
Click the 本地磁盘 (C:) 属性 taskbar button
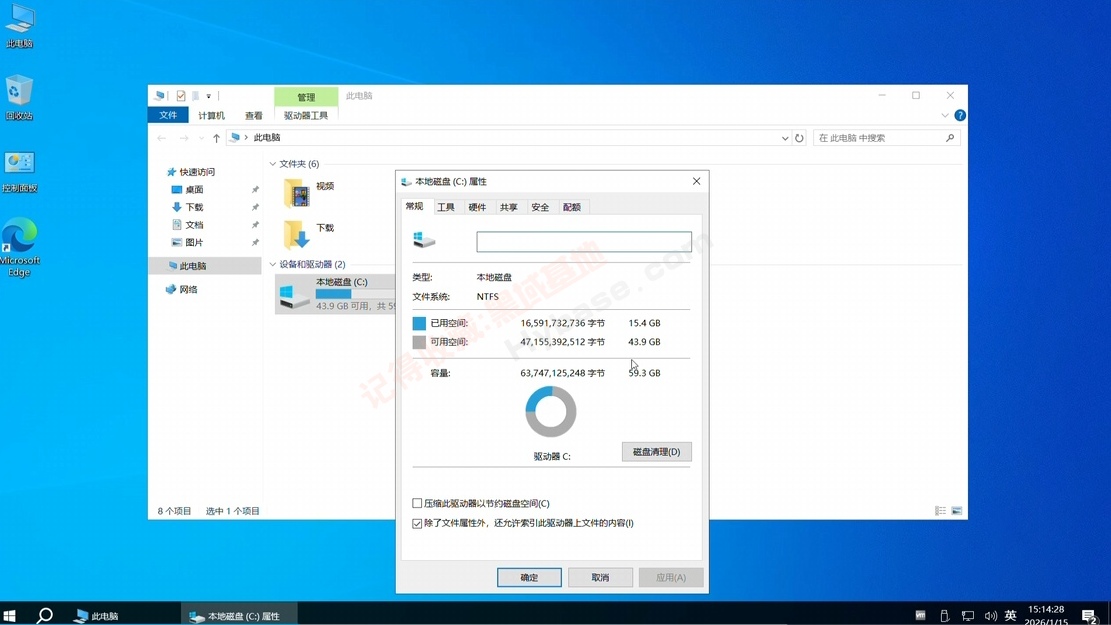click(x=239, y=615)
